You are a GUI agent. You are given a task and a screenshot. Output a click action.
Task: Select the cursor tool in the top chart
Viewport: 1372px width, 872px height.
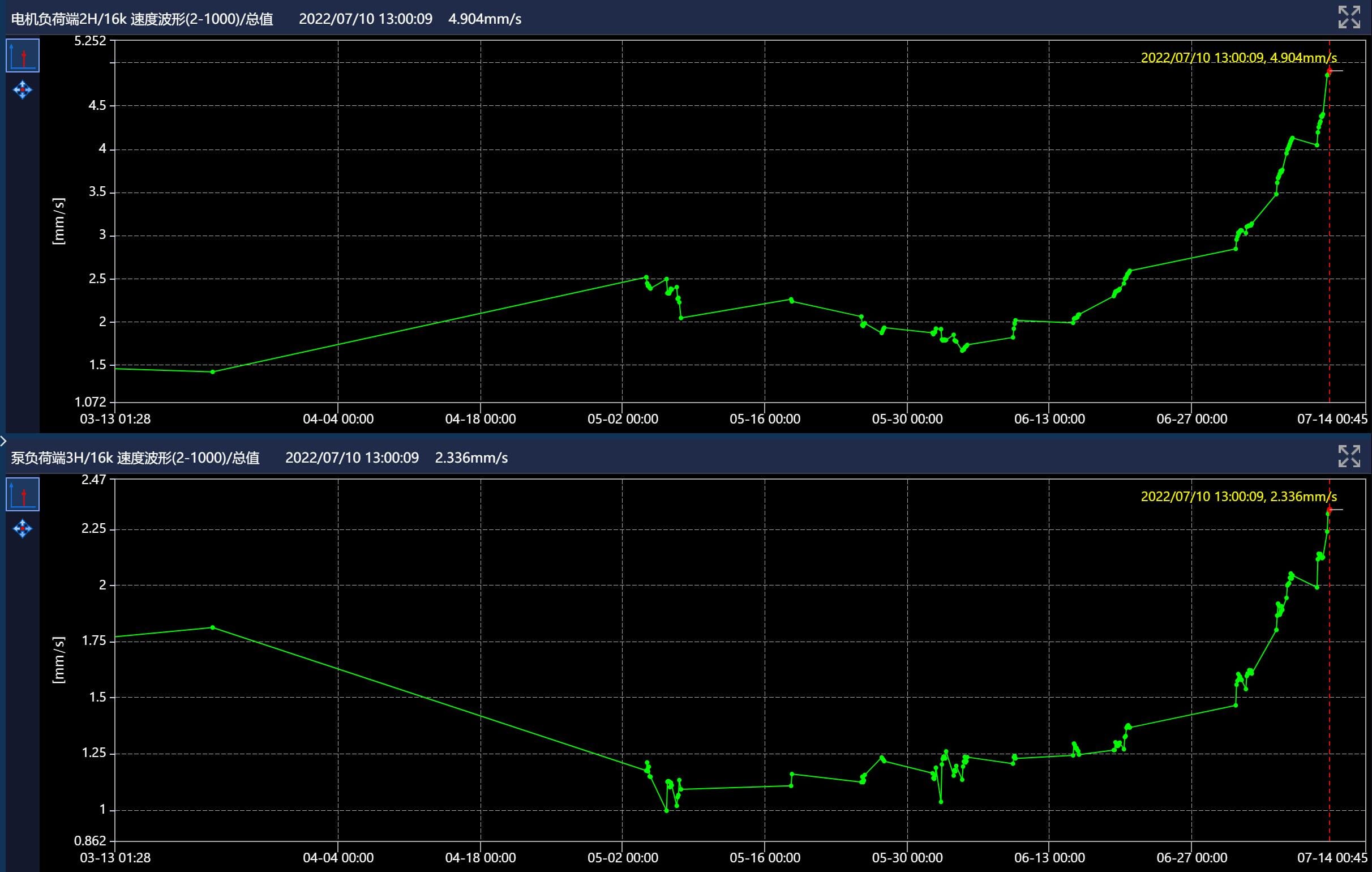pos(23,56)
